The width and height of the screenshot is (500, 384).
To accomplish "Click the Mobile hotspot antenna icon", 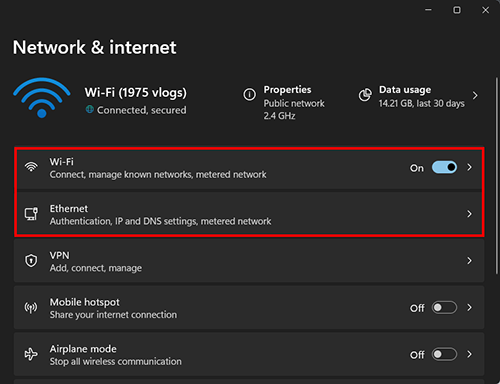I will pos(31,307).
